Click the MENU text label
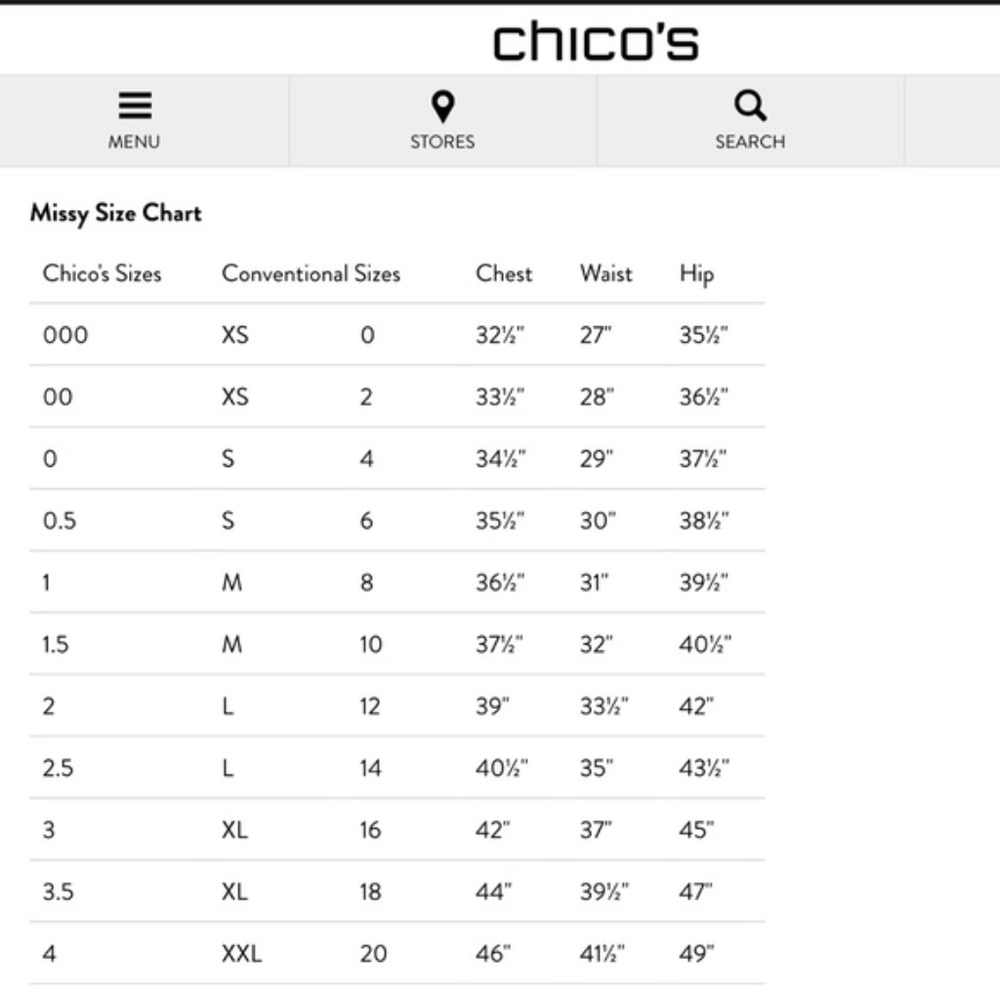 click(134, 142)
